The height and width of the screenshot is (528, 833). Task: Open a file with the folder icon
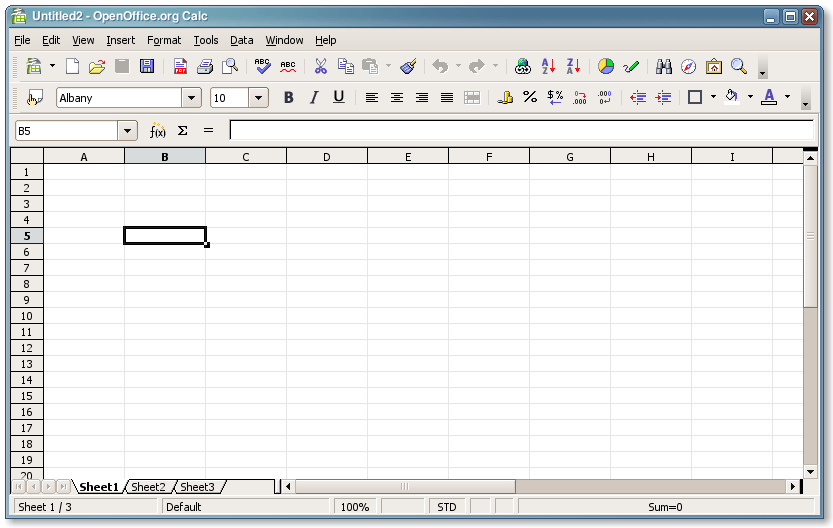pyautogui.click(x=97, y=66)
